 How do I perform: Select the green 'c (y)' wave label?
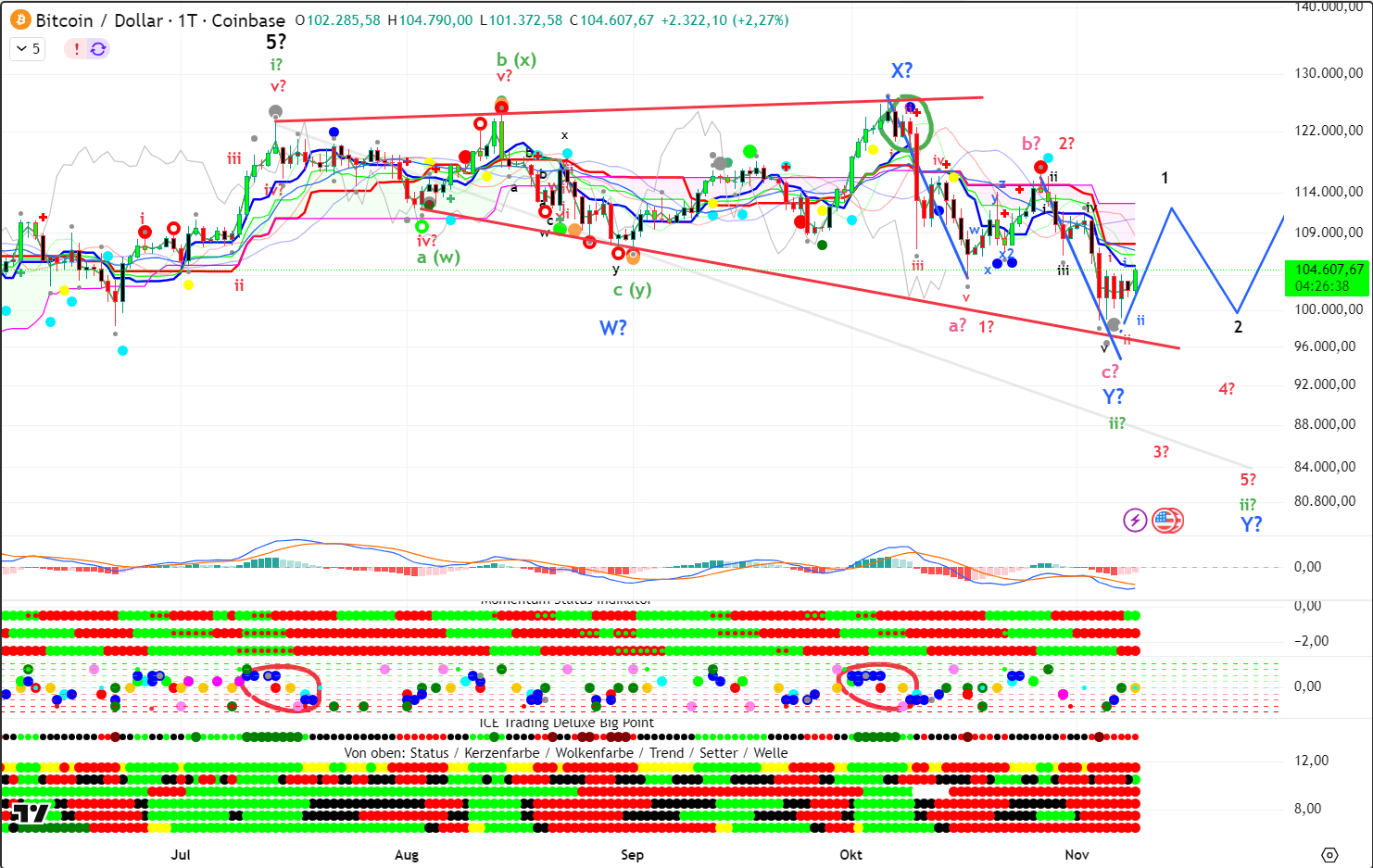coord(632,289)
